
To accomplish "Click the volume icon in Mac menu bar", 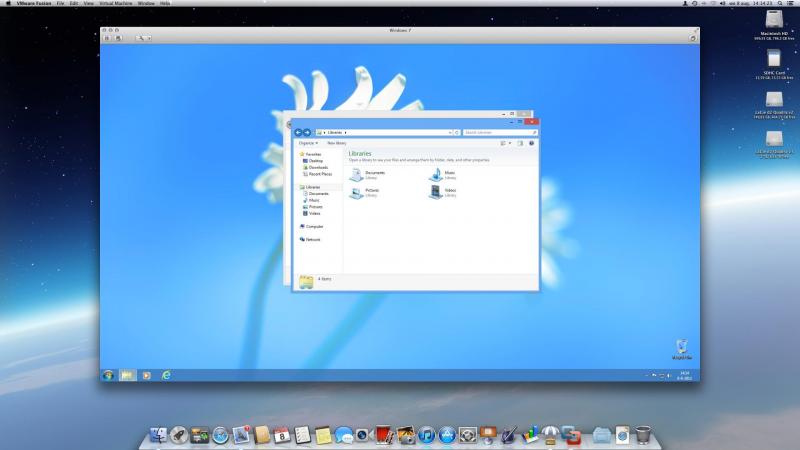I will (x=722, y=3).
